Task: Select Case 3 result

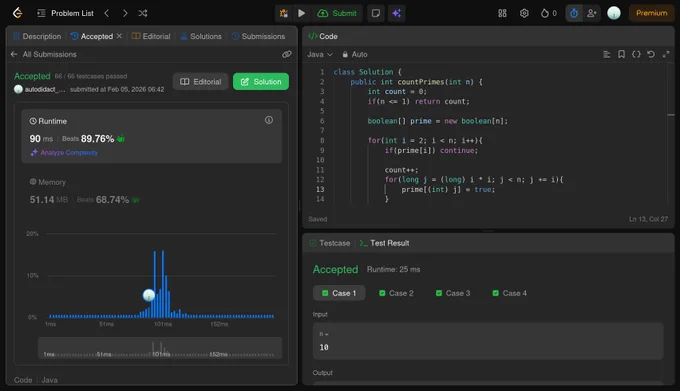Action: tap(453, 293)
